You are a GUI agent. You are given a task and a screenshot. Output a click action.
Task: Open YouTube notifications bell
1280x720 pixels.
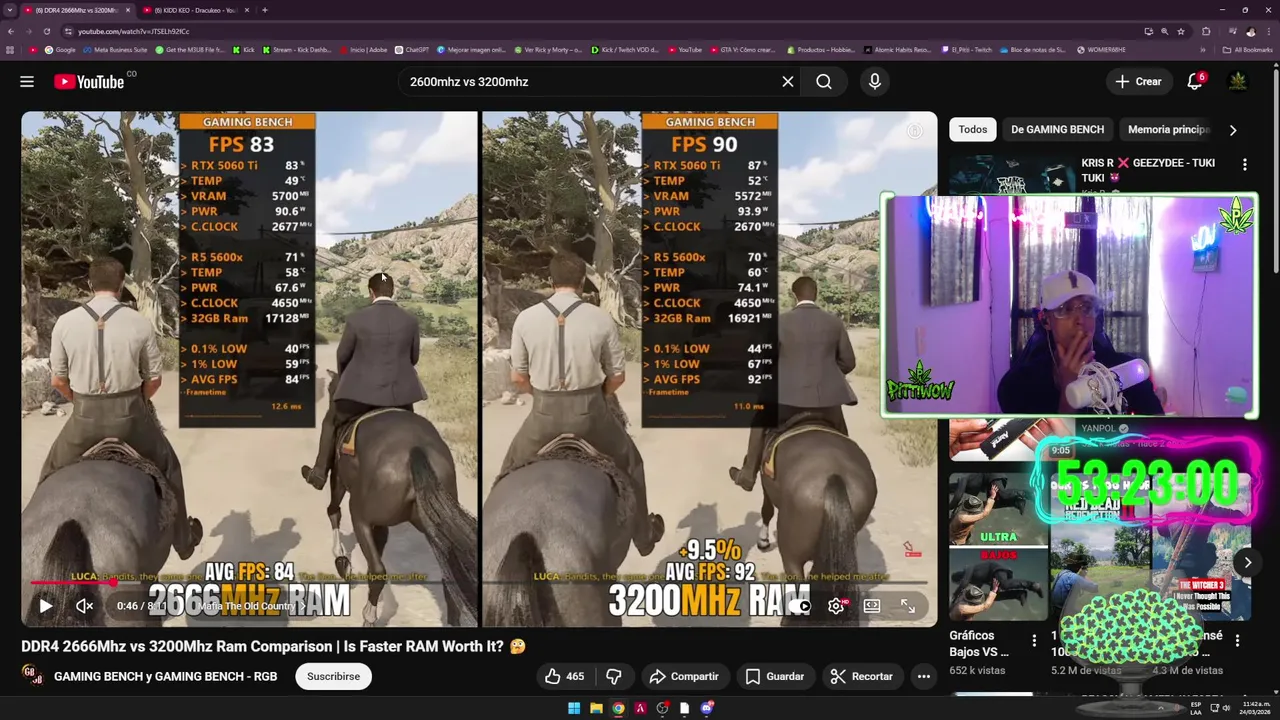[x=1195, y=82]
